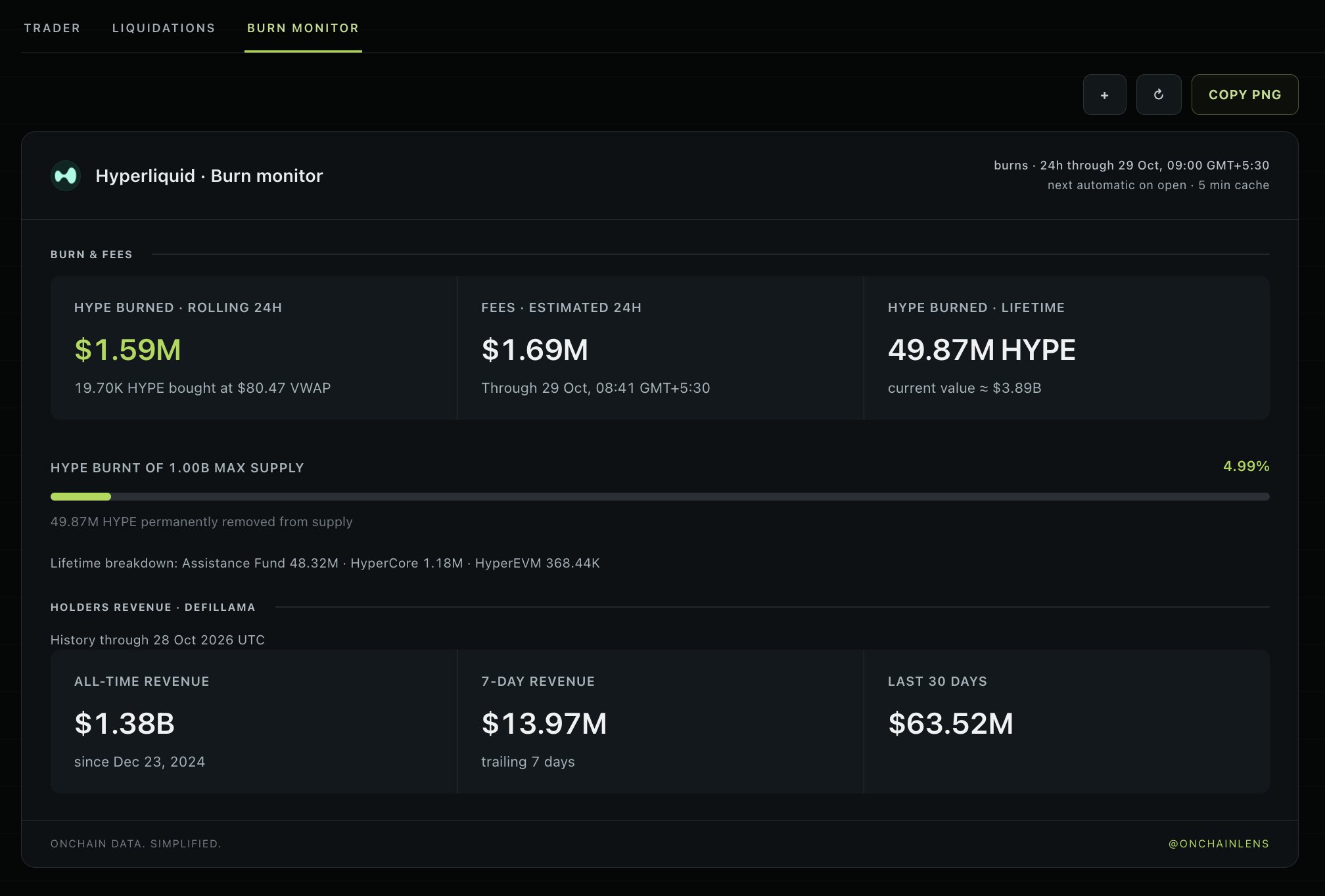Click 'next automatic on open · 5 min cache'
The height and width of the screenshot is (896, 1325).
[1158, 185]
